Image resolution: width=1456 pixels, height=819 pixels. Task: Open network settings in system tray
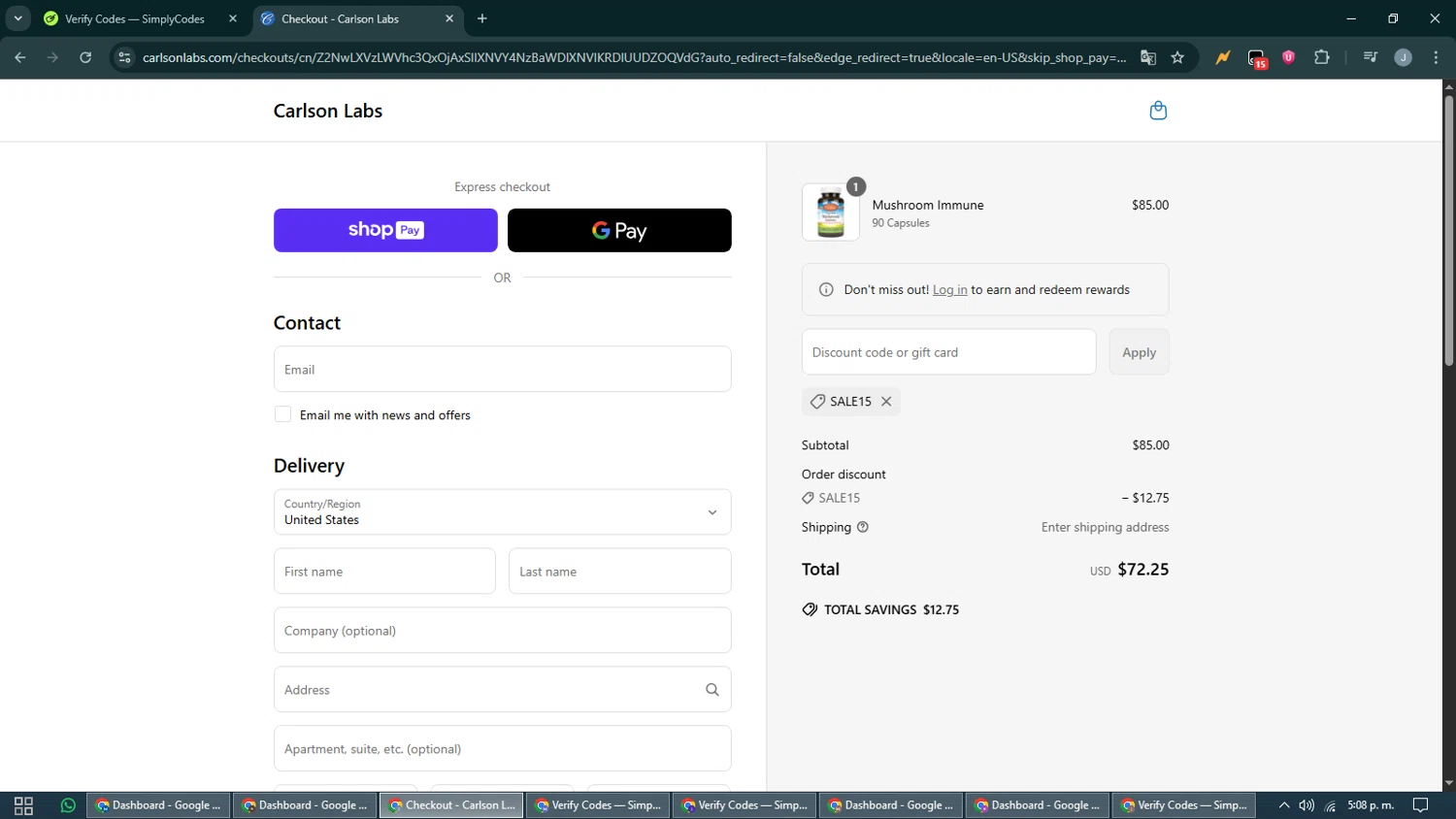point(1330,805)
